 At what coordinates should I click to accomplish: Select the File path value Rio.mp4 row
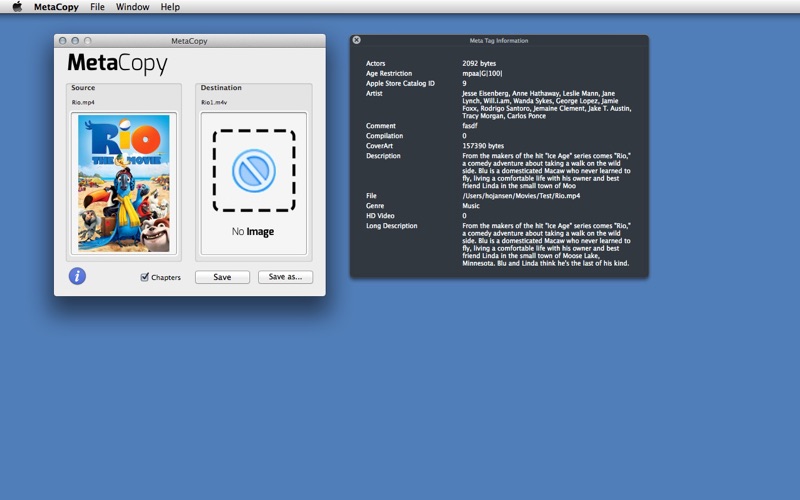(x=515, y=196)
